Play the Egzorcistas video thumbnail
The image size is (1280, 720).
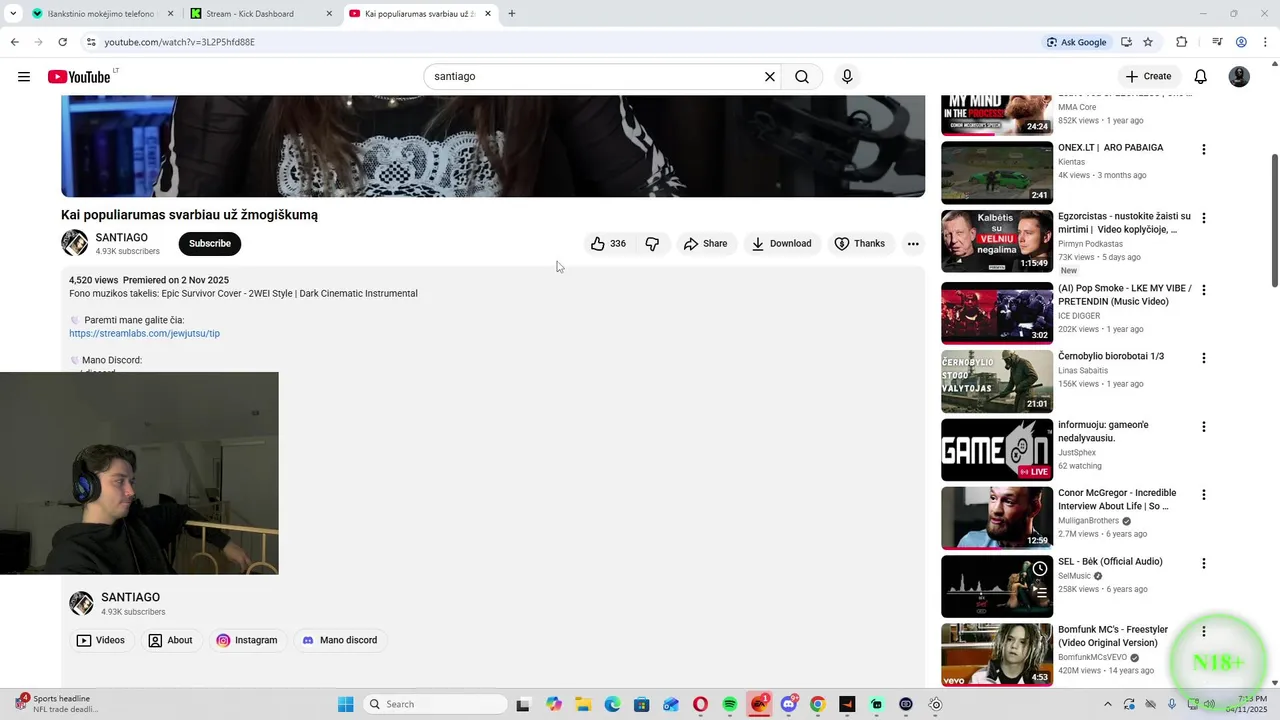pyautogui.click(x=997, y=241)
